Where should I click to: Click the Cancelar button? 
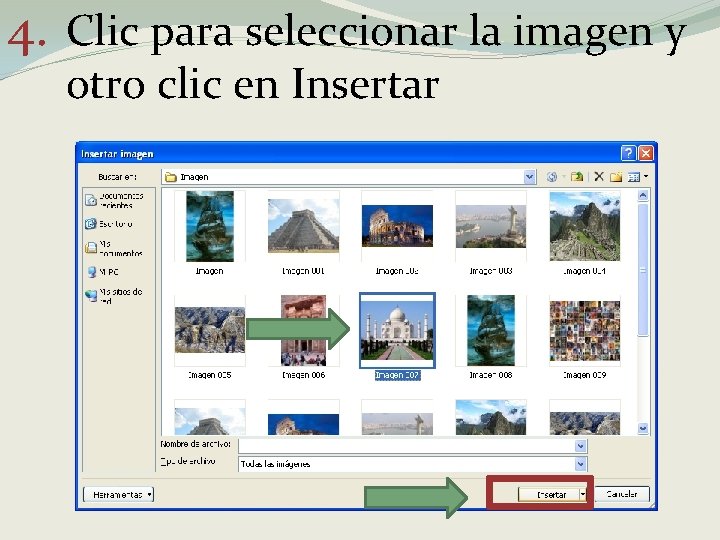(x=622, y=494)
